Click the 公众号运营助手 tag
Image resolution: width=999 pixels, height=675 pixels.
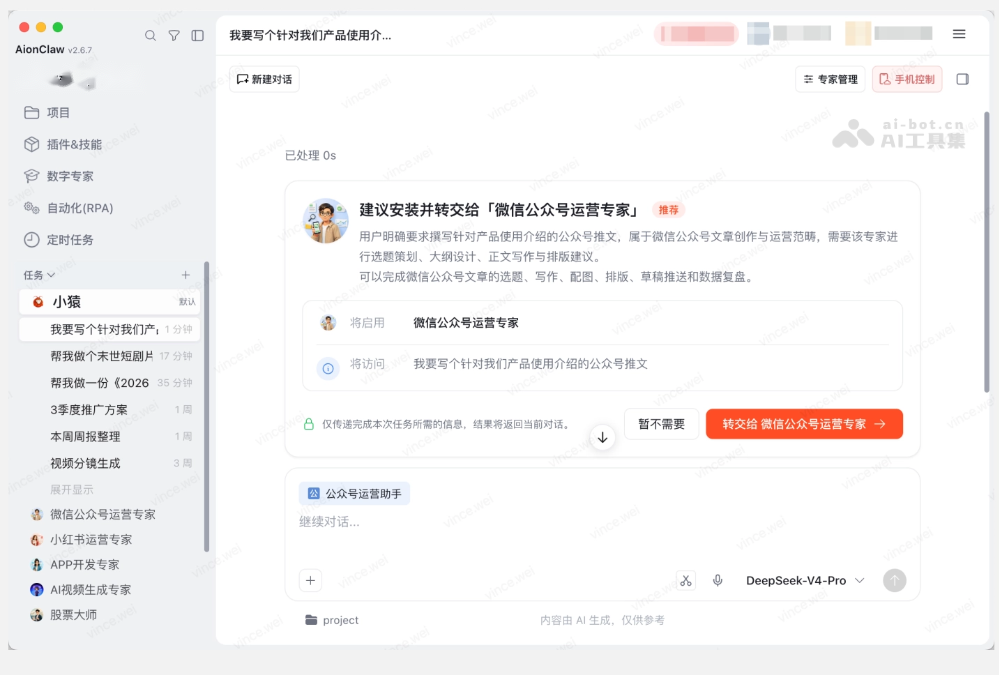point(354,494)
